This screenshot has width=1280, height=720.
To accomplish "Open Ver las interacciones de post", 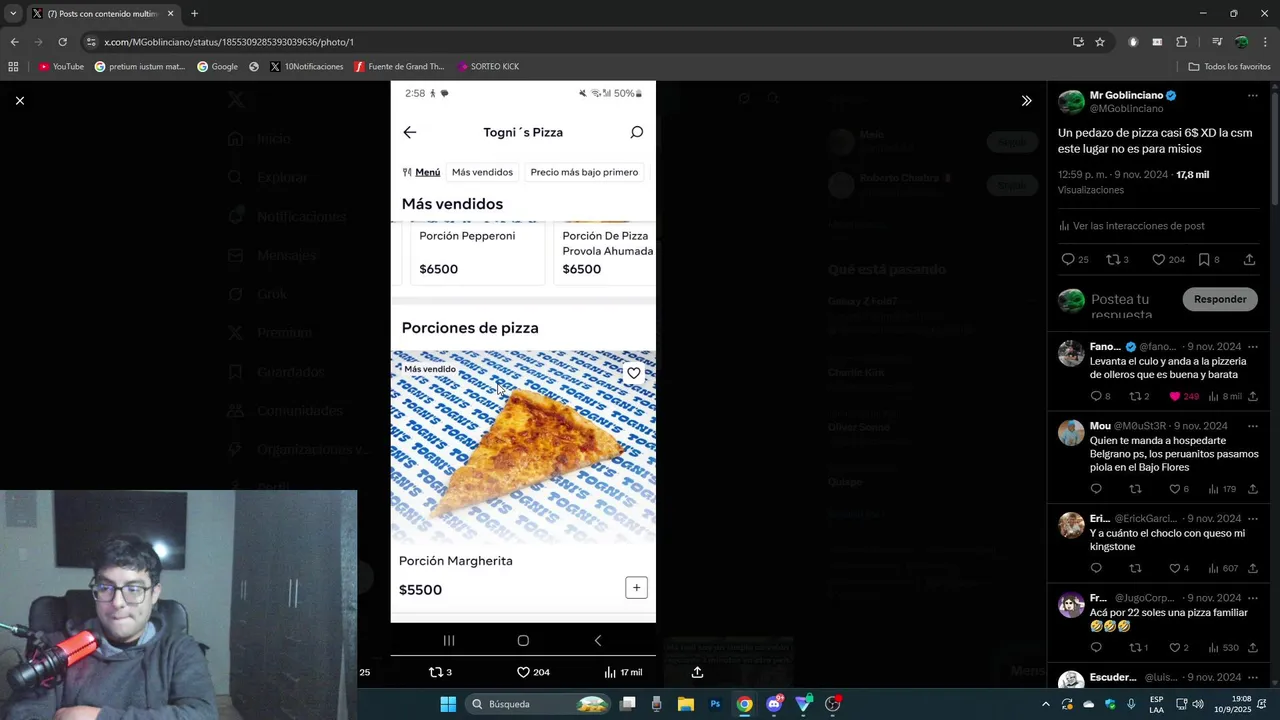I will click(x=1131, y=226).
